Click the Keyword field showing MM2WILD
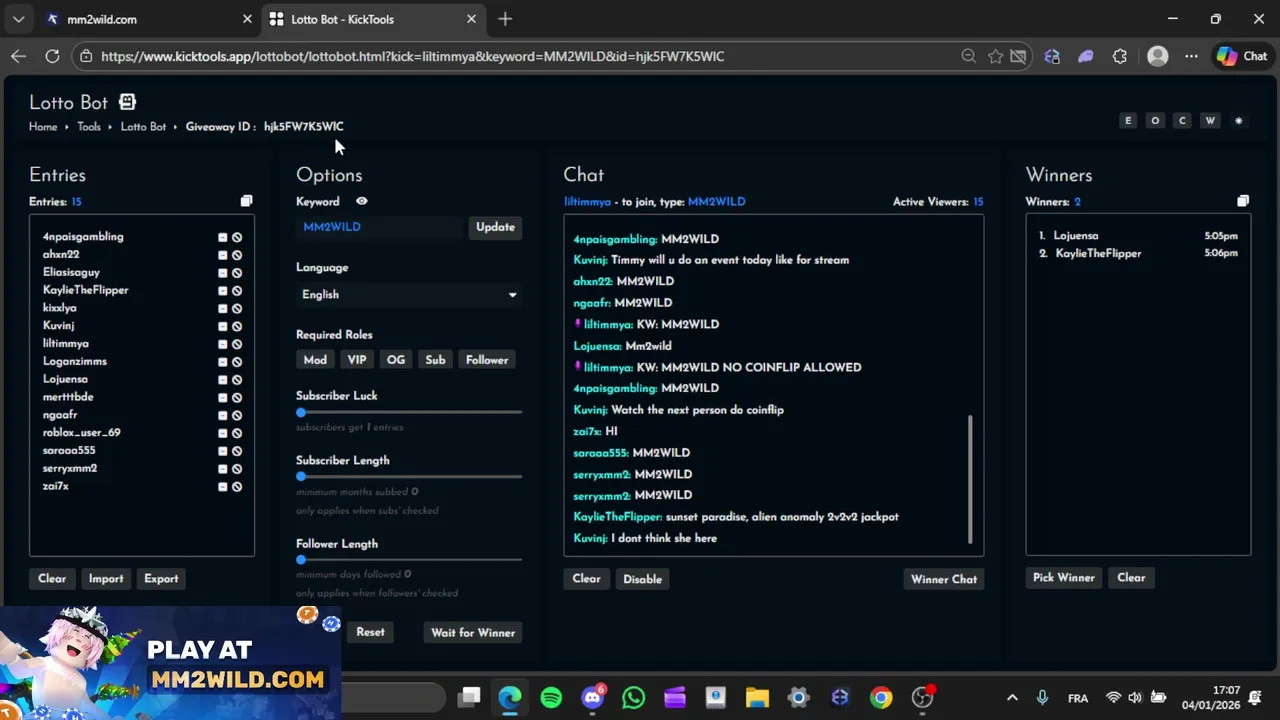The height and width of the screenshot is (720, 1280). point(380,227)
